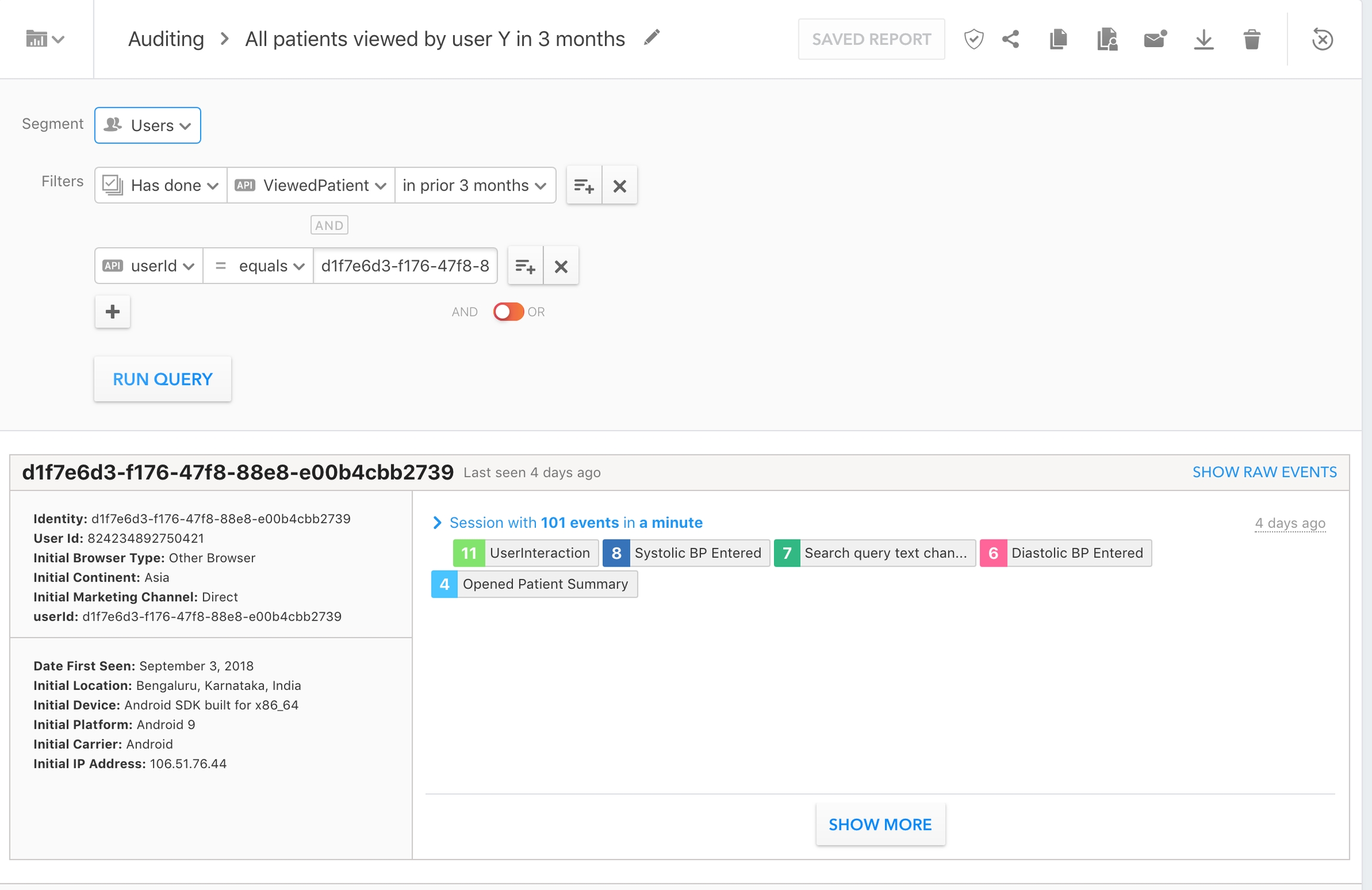This screenshot has height=890, width=1372.
Task: Duplicate the report with copy icon
Action: 1058,39
